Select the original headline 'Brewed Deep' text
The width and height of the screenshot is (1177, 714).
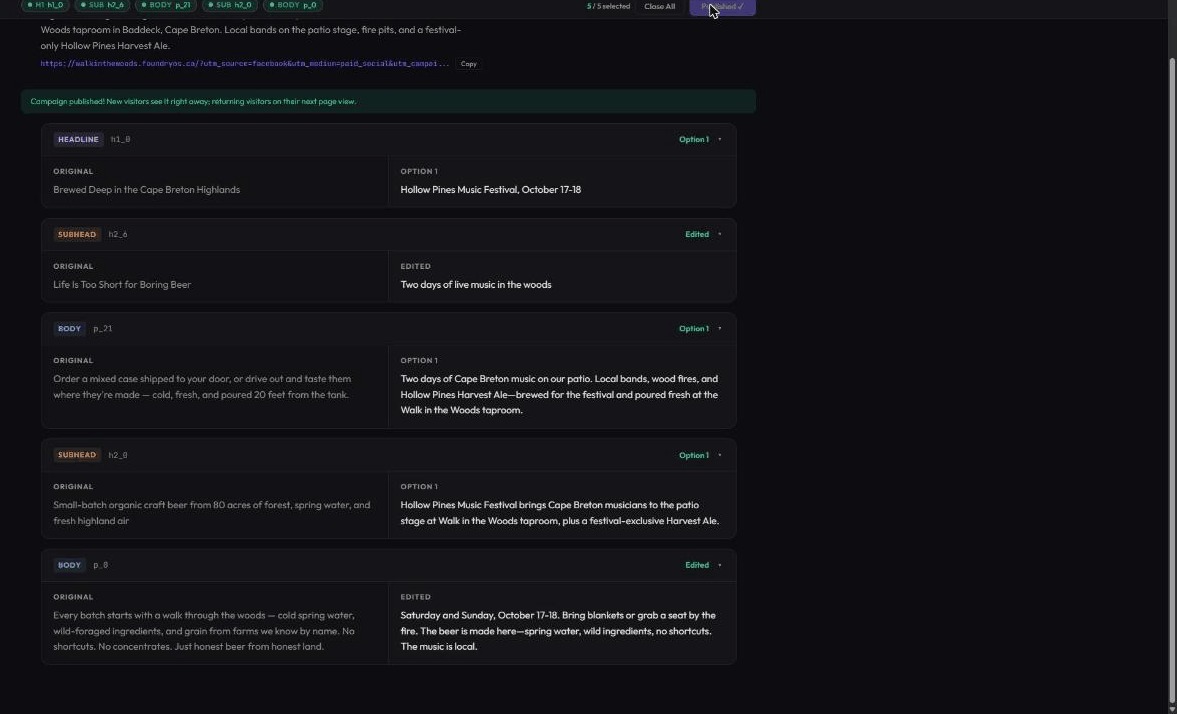[146, 190]
